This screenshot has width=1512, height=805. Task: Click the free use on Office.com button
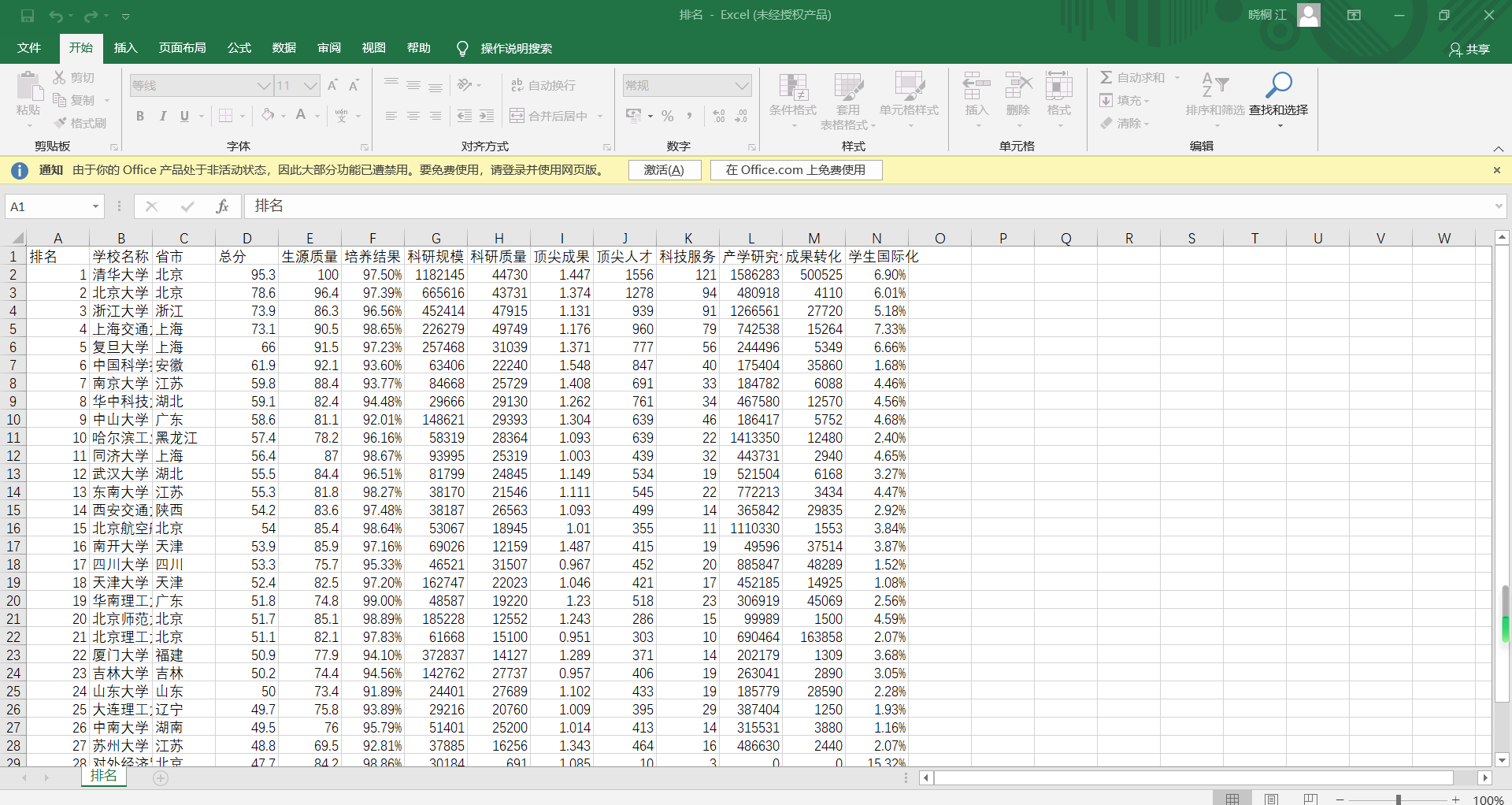pyautogui.click(x=795, y=170)
